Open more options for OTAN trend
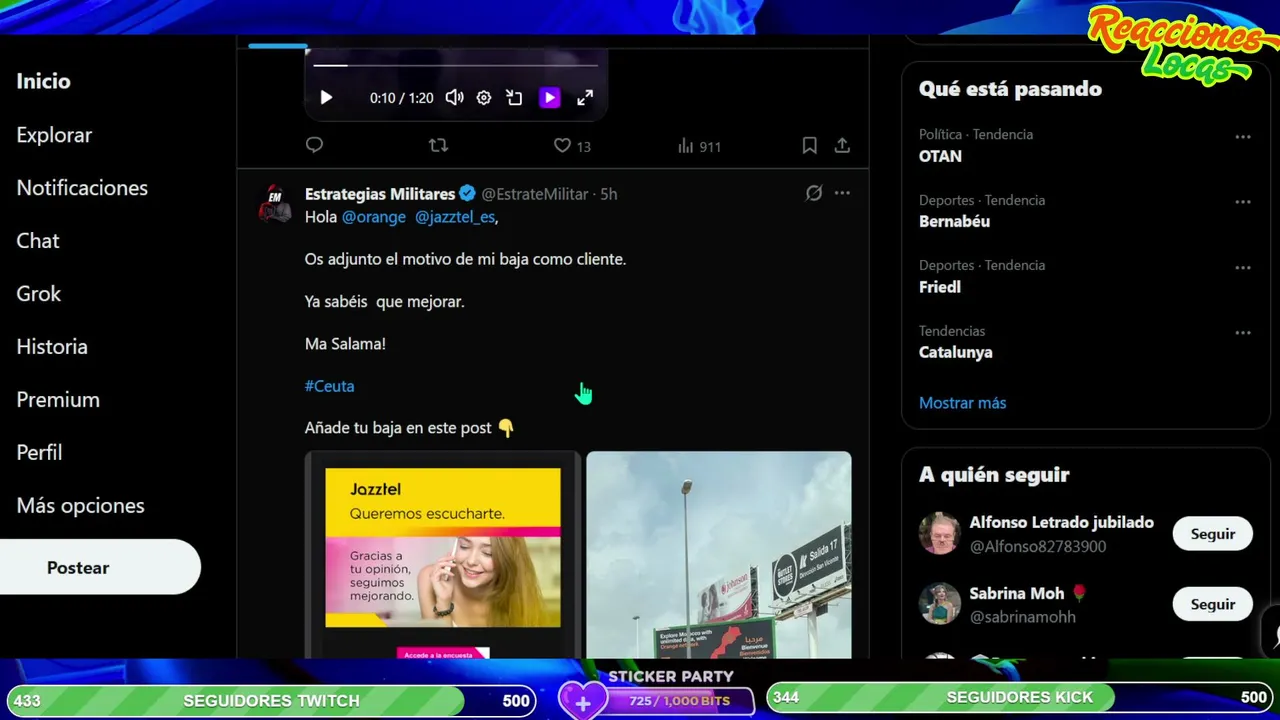The image size is (1280, 720). click(x=1243, y=137)
